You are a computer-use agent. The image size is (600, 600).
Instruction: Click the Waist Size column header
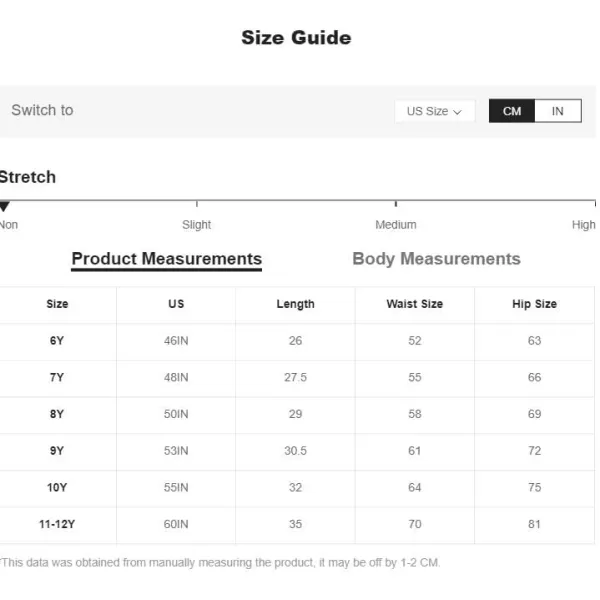tap(415, 304)
